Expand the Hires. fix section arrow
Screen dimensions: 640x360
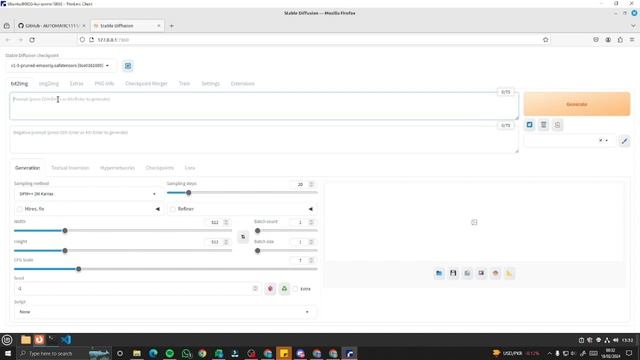158,209
